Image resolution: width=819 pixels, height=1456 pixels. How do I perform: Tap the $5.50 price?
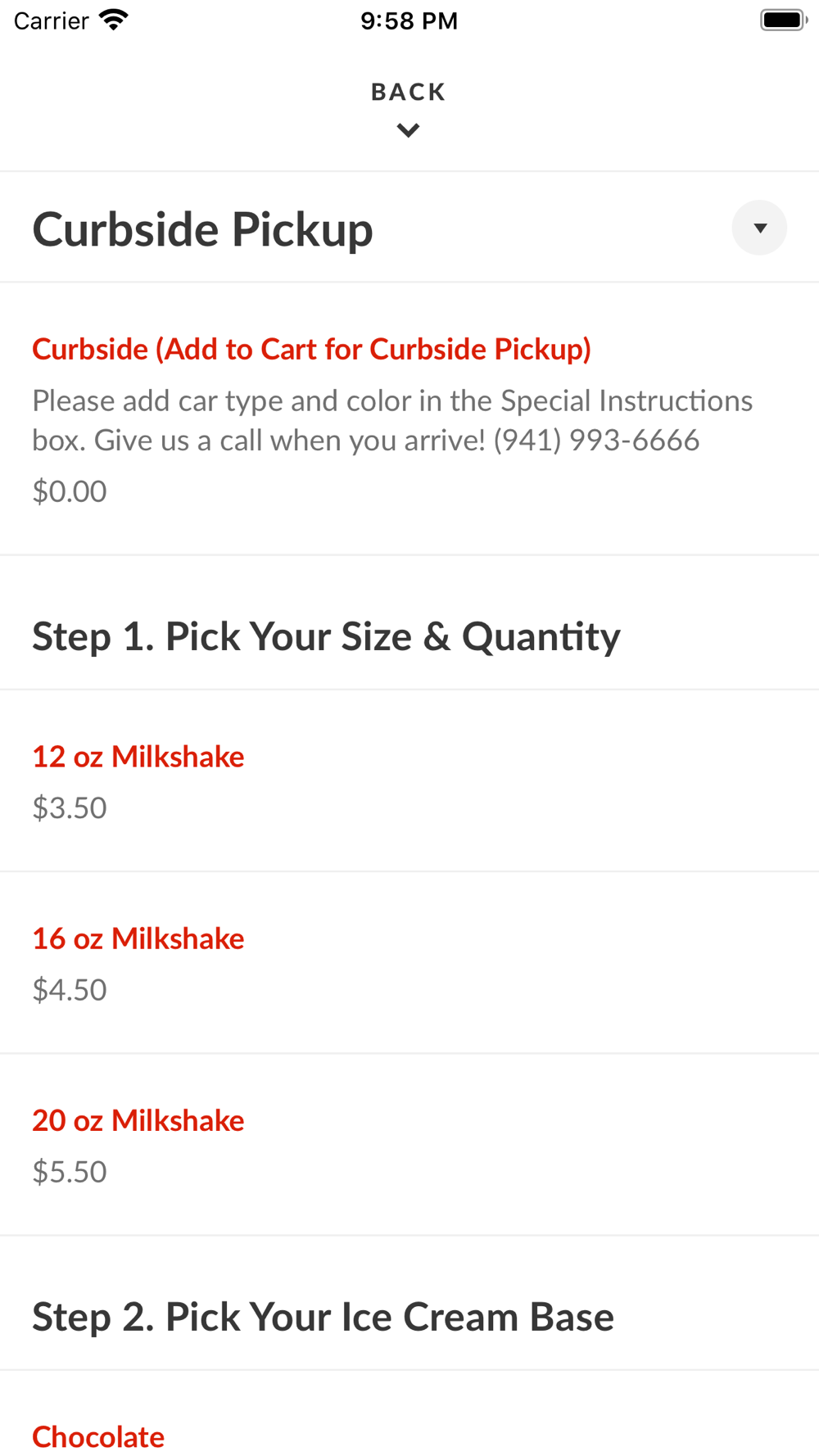[70, 1172]
